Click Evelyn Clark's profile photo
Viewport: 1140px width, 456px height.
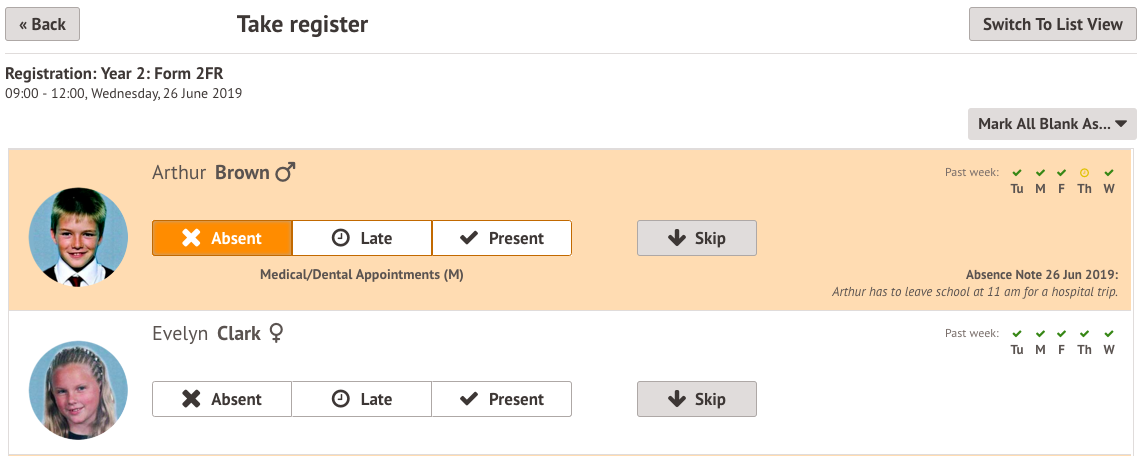[x=78, y=390]
